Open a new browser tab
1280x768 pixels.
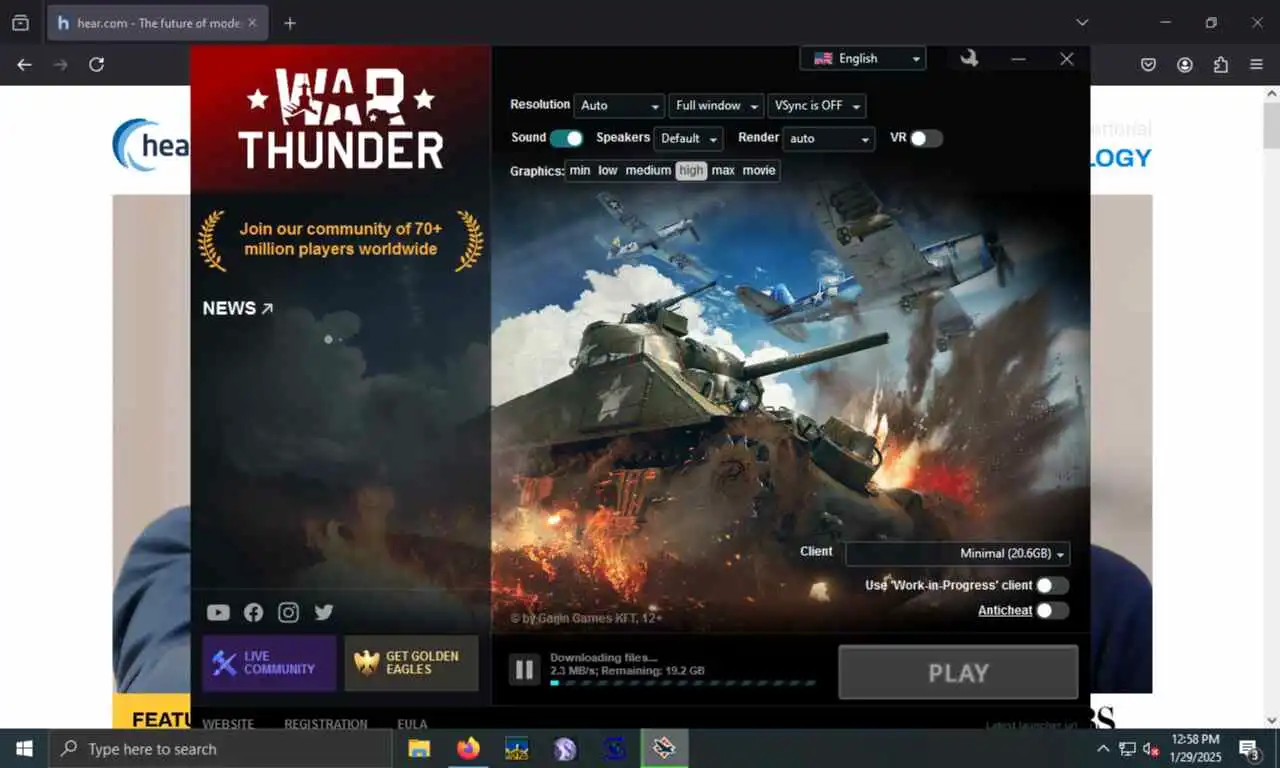tap(289, 23)
